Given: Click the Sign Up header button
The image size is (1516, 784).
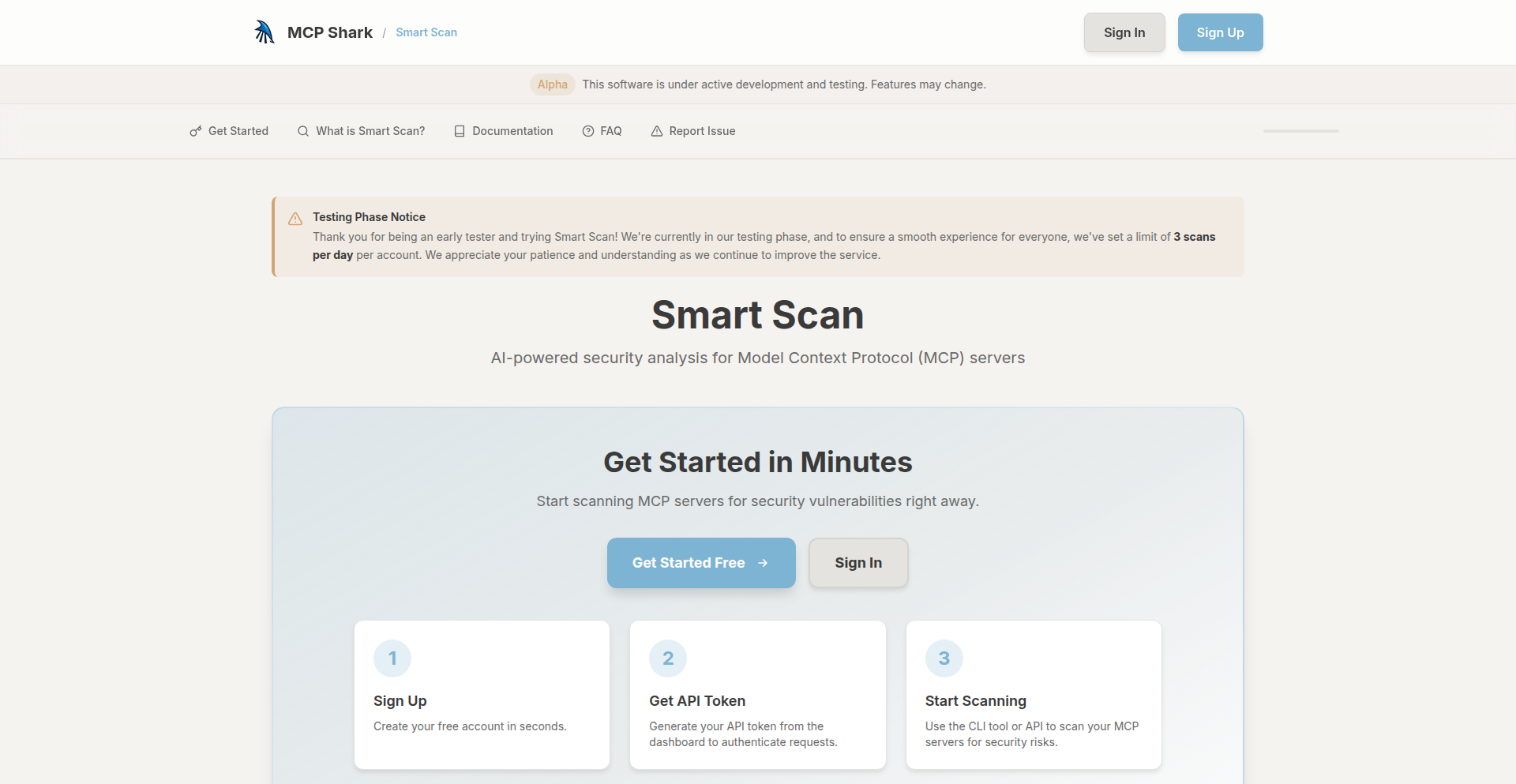Looking at the screenshot, I should point(1220,32).
